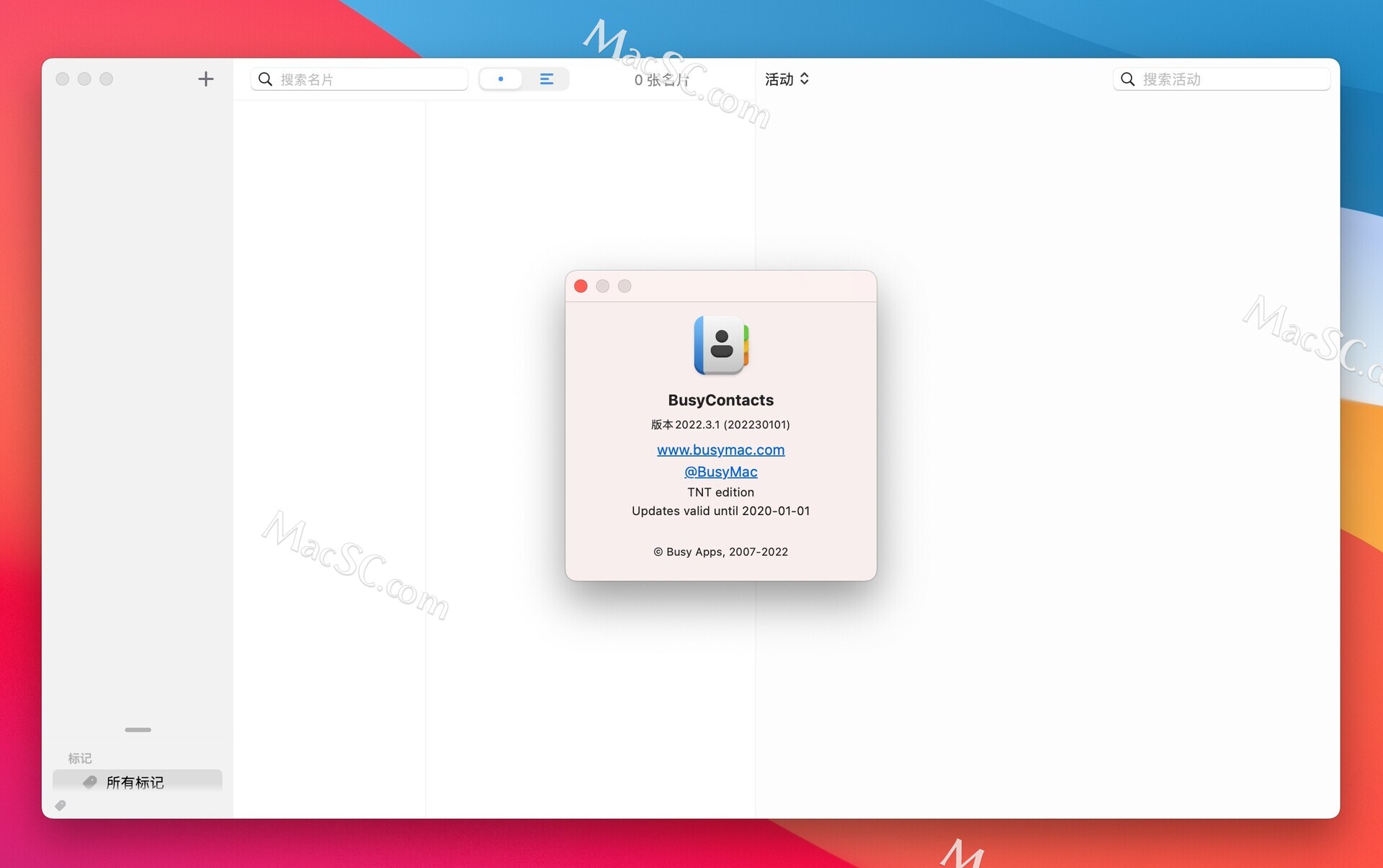Click the activity search magnifier icon
This screenshot has width=1383, height=868.
1127,79
